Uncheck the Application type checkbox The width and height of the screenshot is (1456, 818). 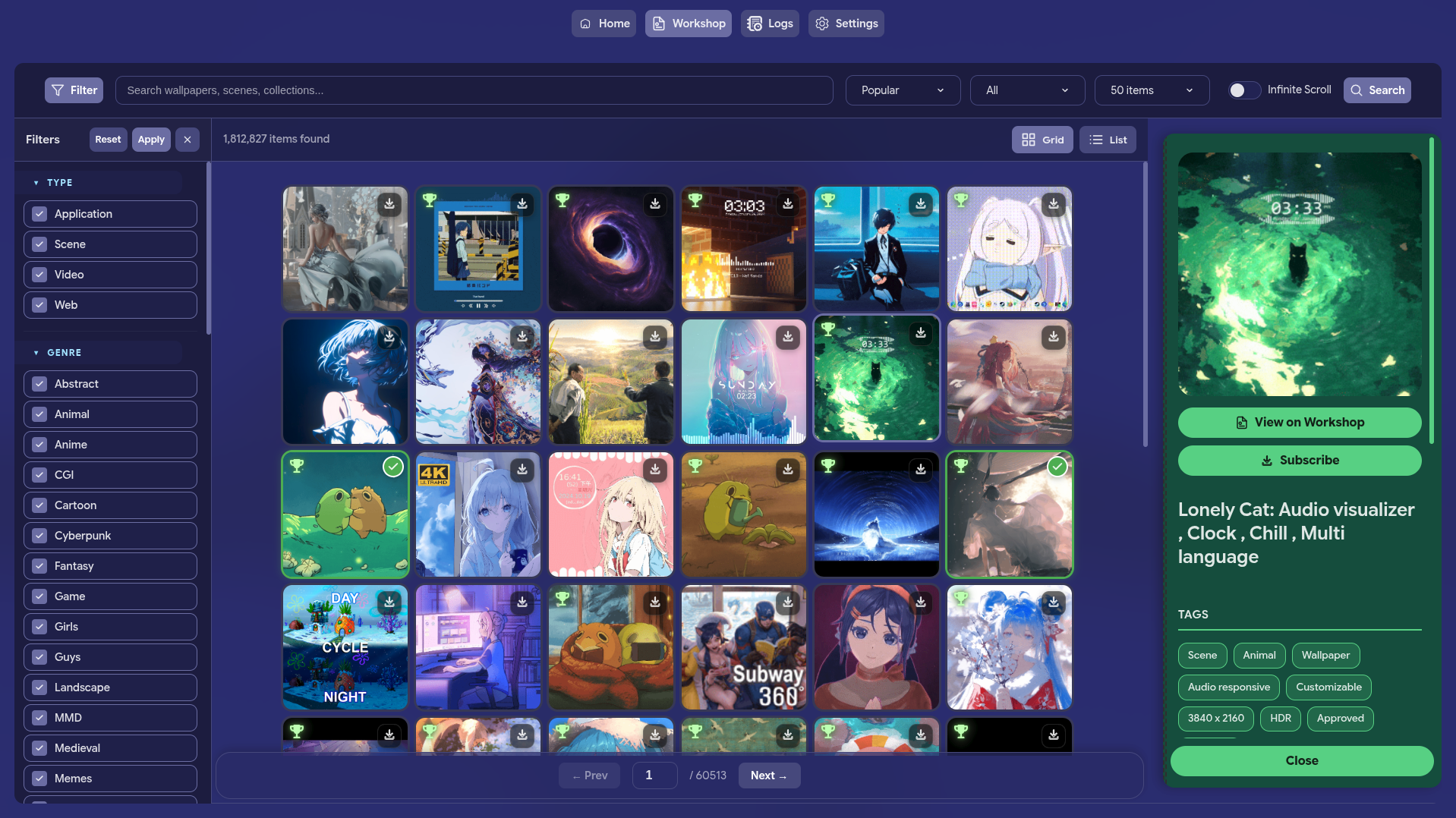coord(39,214)
